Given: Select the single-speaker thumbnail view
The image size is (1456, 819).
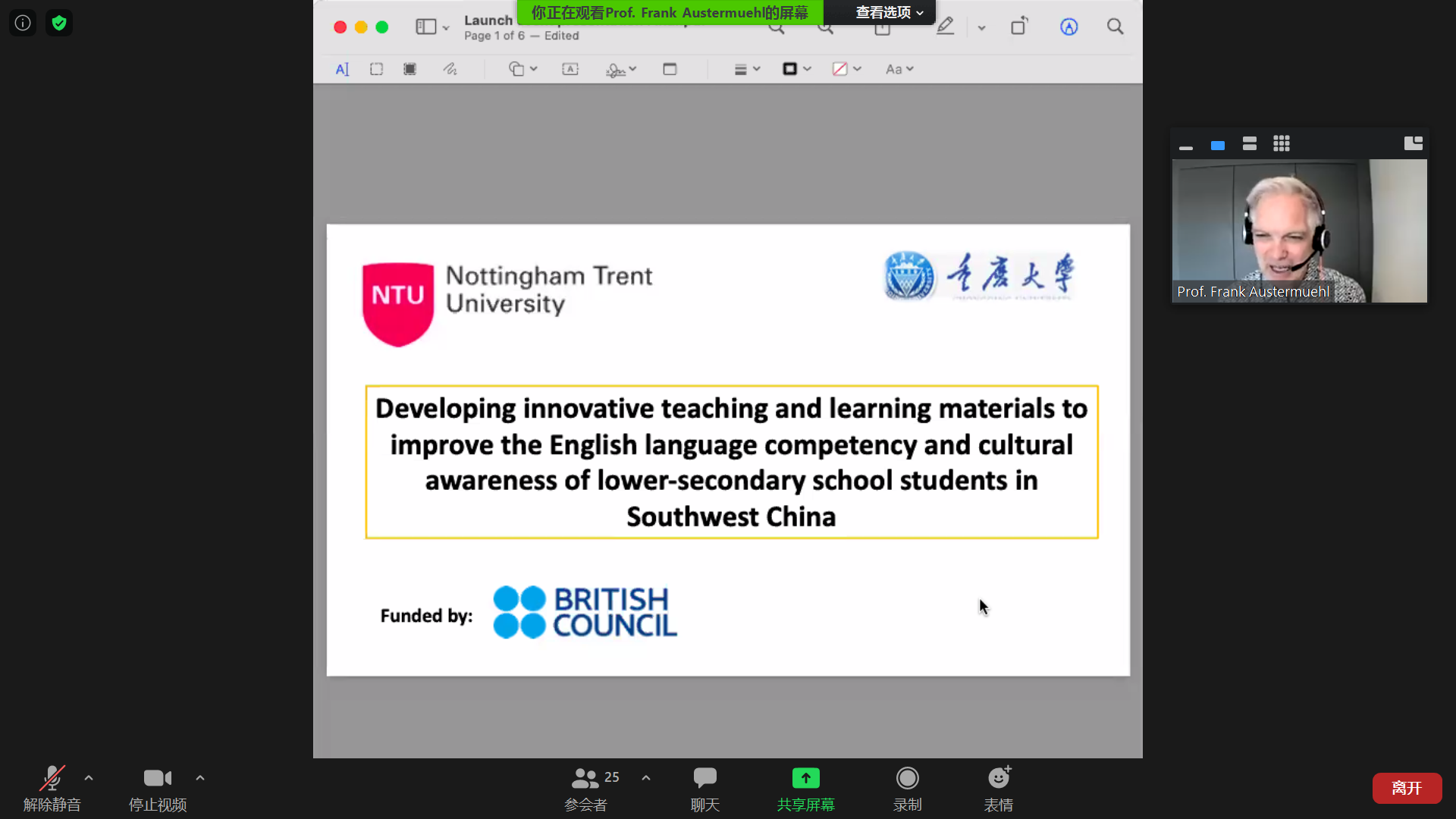Looking at the screenshot, I should coord(1218,144).
